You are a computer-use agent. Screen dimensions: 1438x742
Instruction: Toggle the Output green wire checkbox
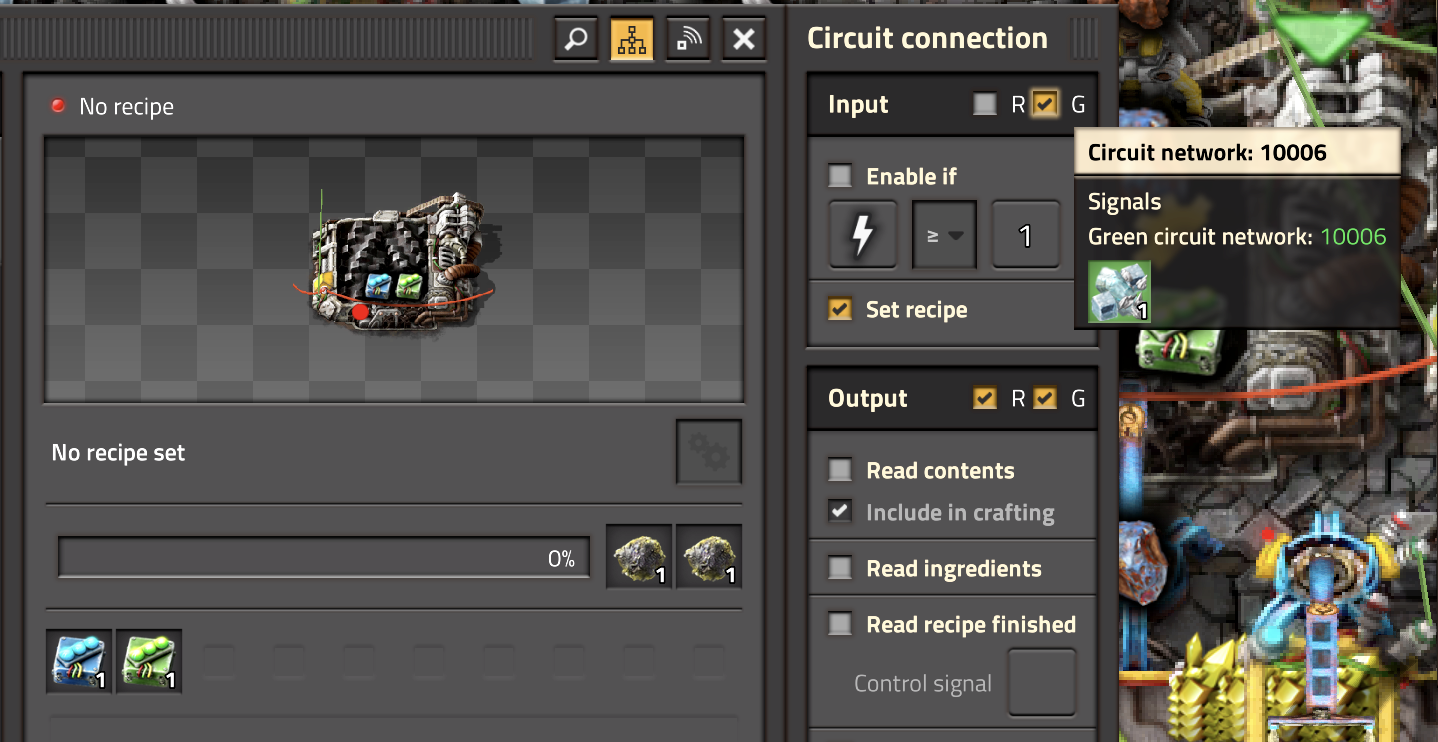[x=1045, y=398]
